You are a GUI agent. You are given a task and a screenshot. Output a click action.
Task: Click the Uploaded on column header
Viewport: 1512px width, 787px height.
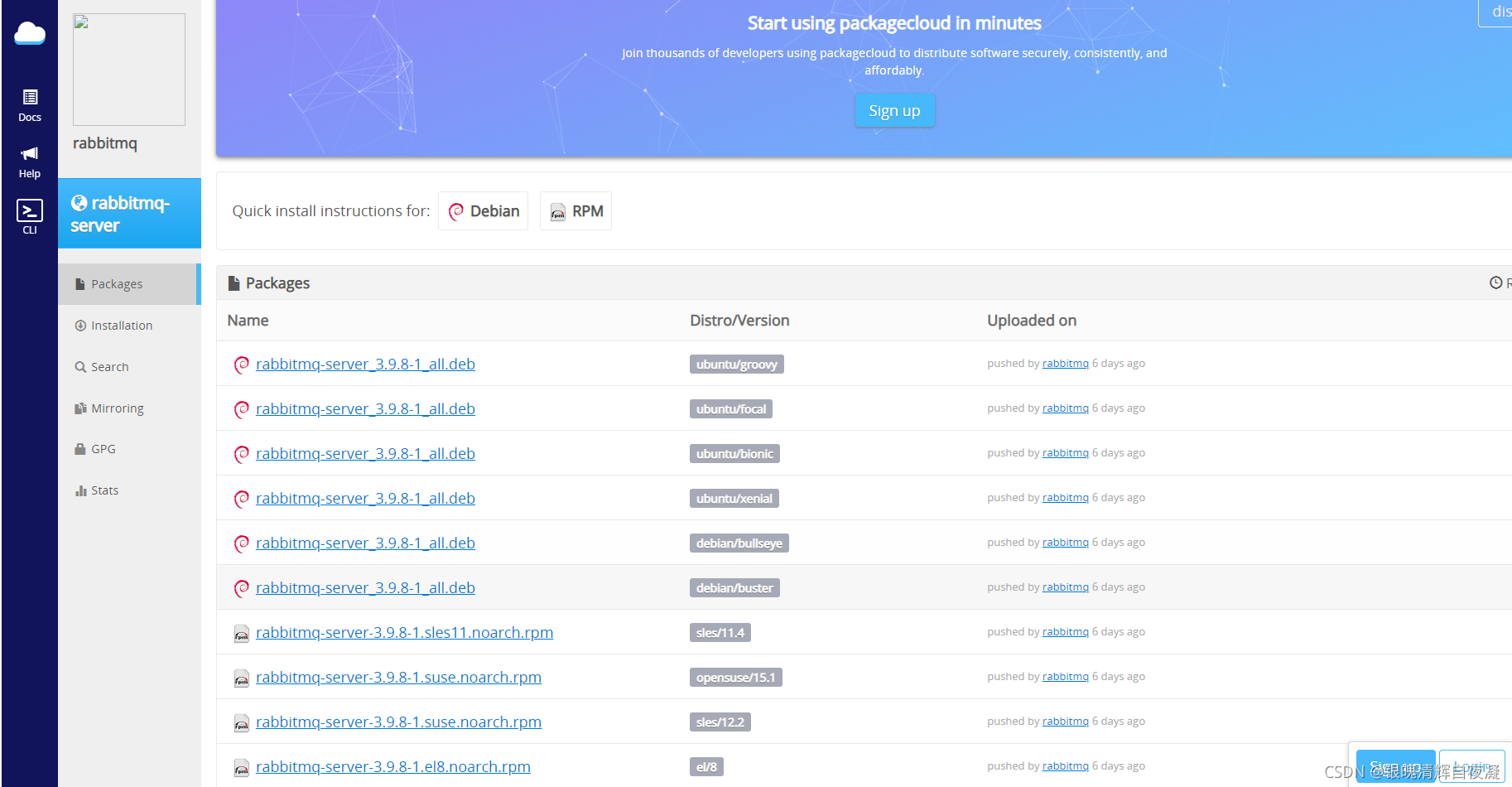[x=1032, y=321]
